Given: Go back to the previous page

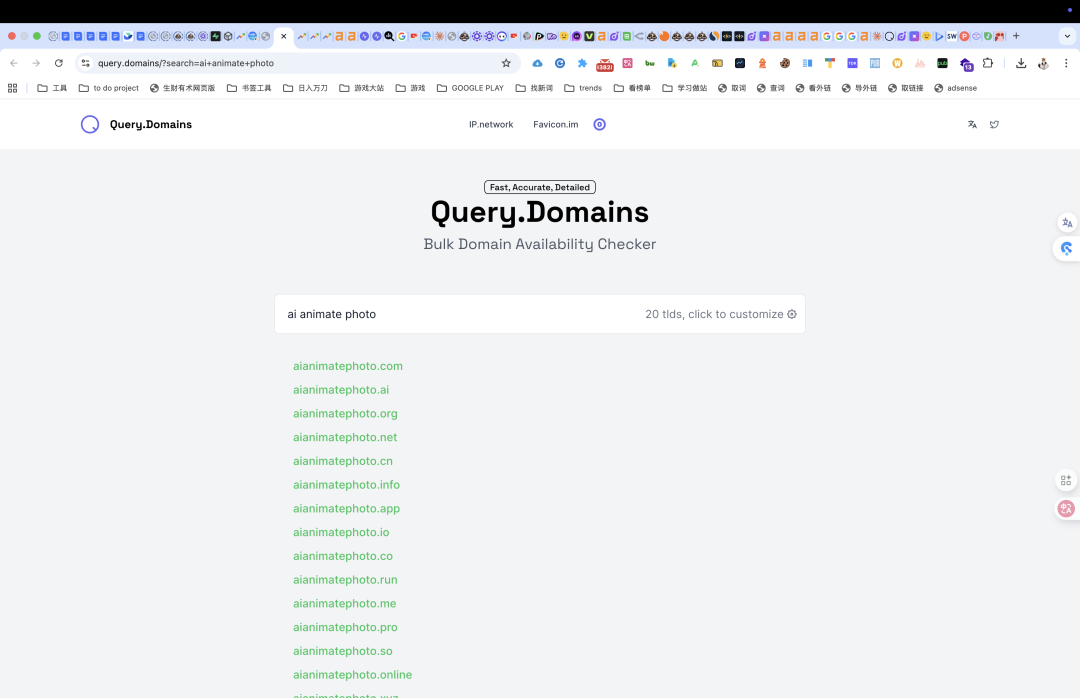Looking at the screenshot, I should (14, 63).
